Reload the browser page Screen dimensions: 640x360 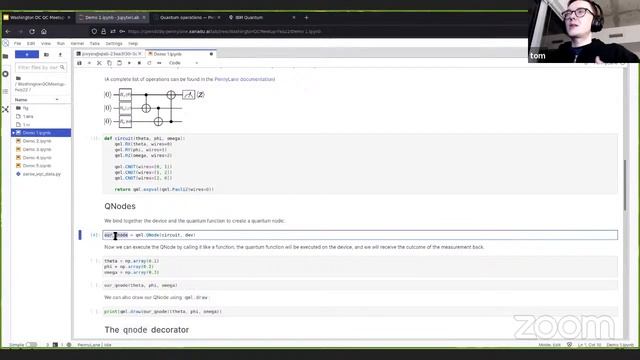(32, 31)
